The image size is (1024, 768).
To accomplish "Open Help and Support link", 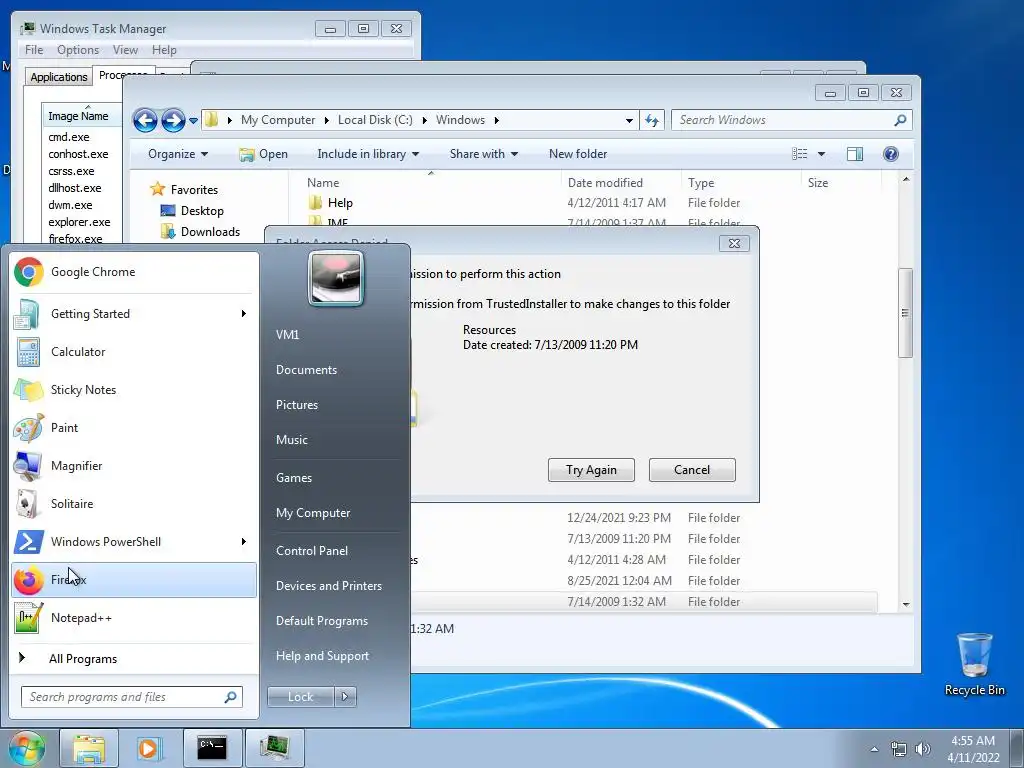I will point(322,656).
